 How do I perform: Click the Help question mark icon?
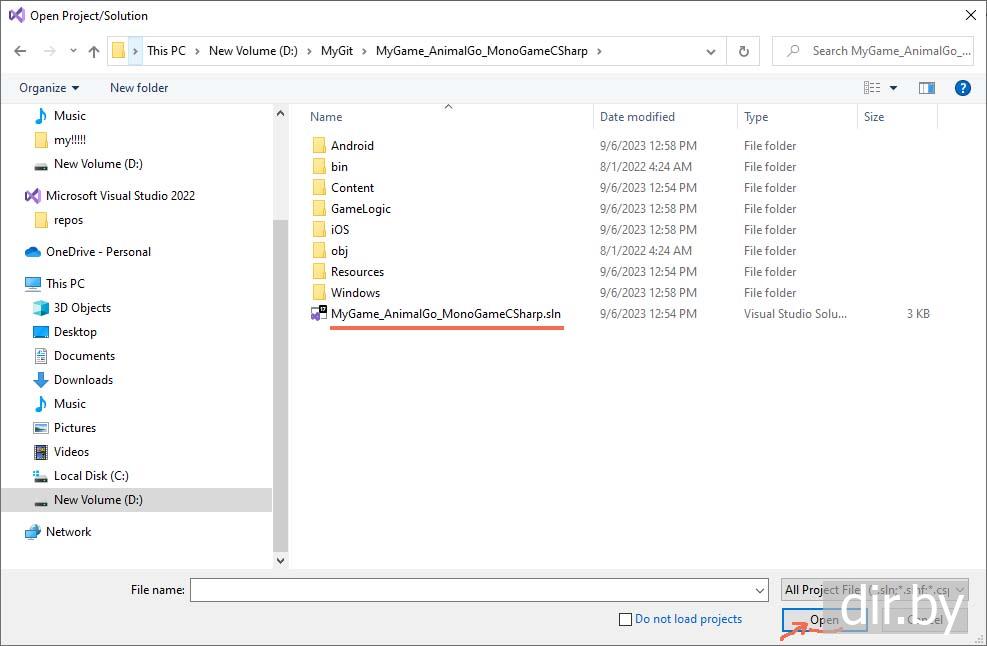pos(962,88)
